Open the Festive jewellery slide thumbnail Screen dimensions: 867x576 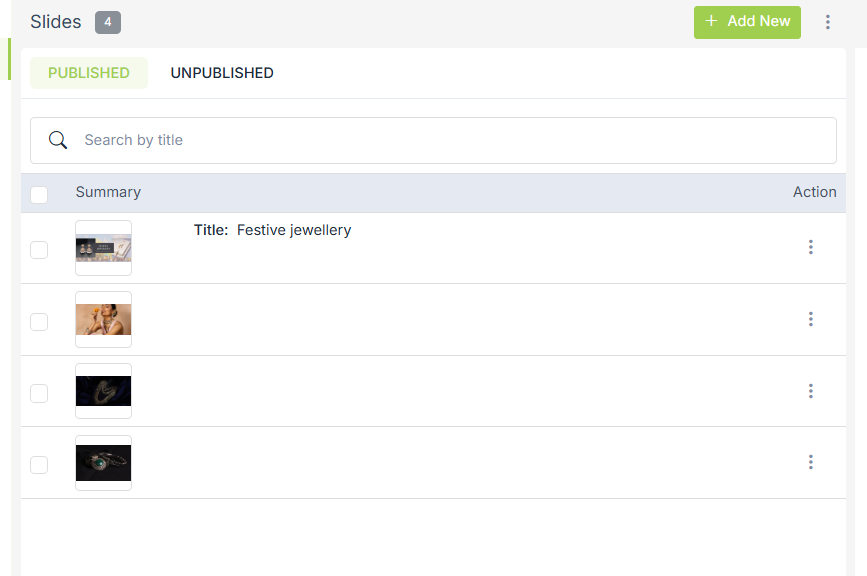103,248
